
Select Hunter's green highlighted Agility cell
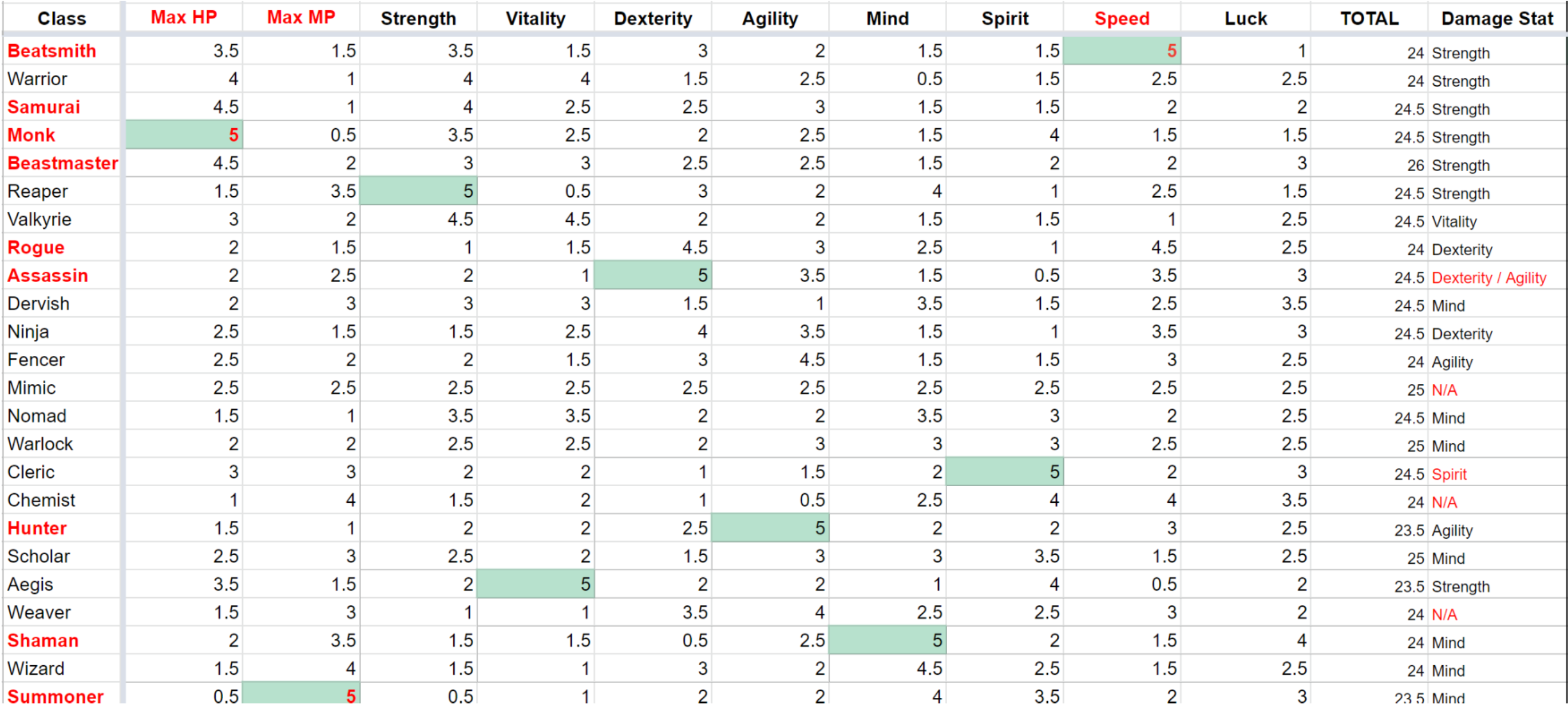(769, 529)
